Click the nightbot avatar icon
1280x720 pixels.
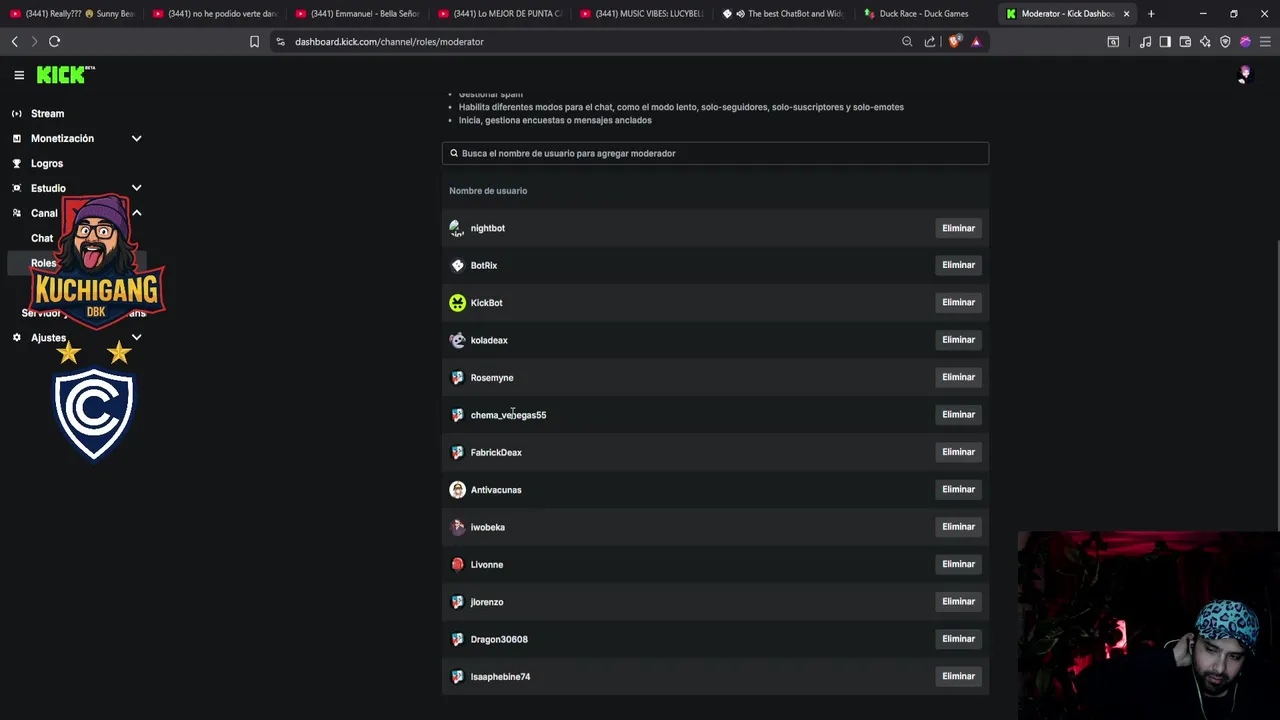click(x=457, y=228)
